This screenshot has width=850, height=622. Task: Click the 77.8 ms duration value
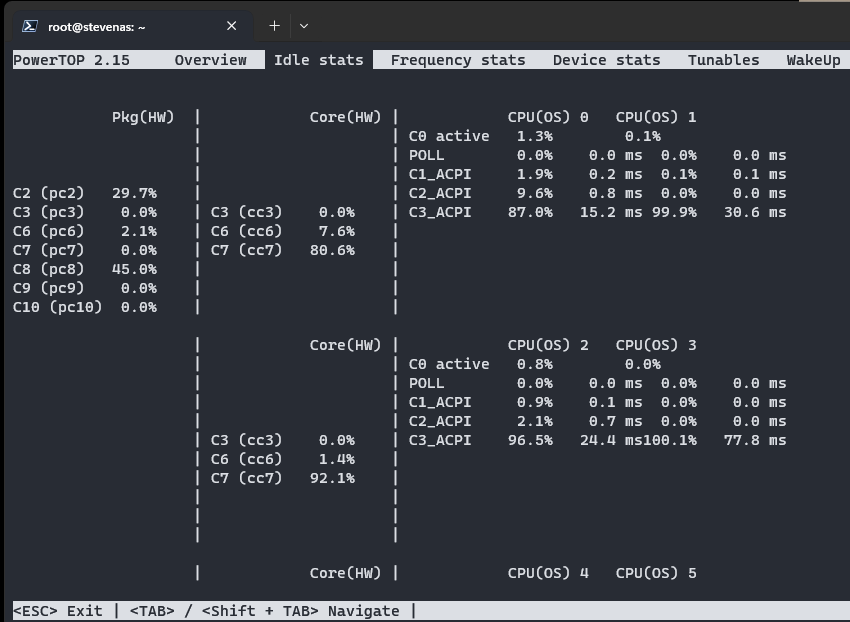755,440
